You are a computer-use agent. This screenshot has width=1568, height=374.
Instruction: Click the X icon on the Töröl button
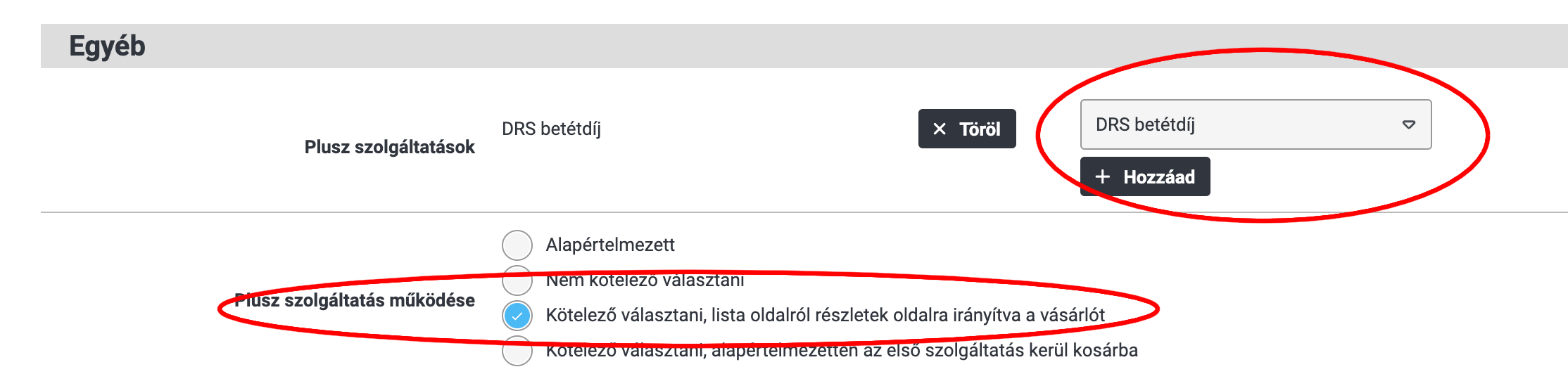click(x=939, y=129)
